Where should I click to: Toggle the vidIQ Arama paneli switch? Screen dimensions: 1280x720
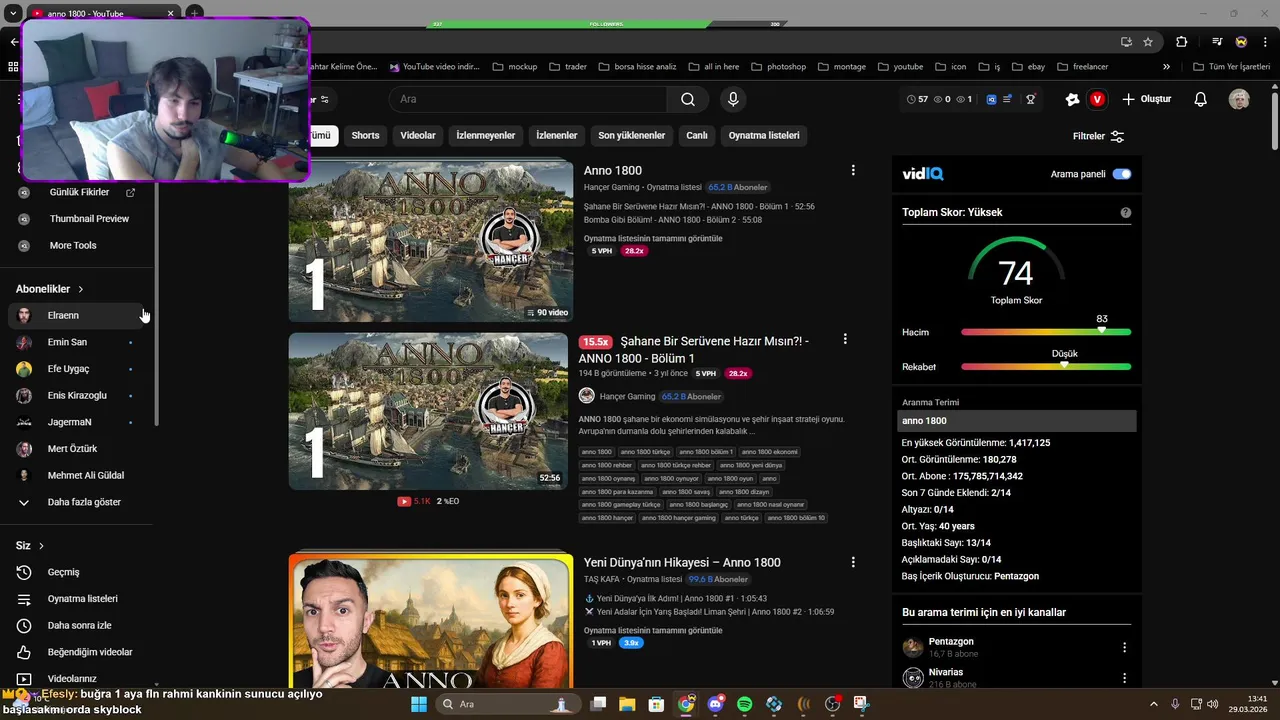click(1122, 174)
